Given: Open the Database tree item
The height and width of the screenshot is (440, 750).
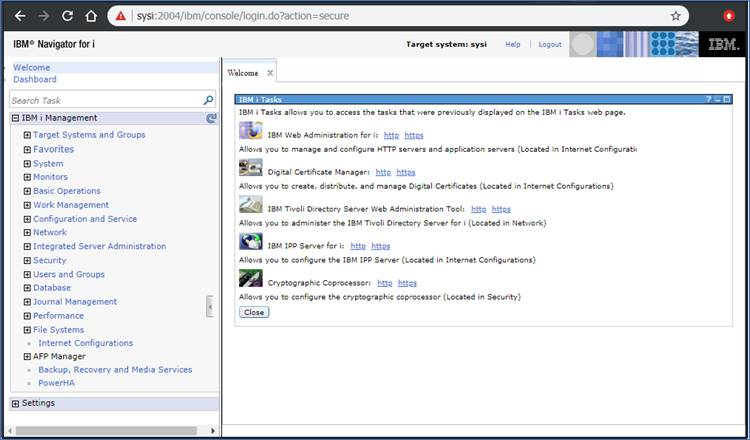Looking at the screenshot, I should click(x=52, y=287).
